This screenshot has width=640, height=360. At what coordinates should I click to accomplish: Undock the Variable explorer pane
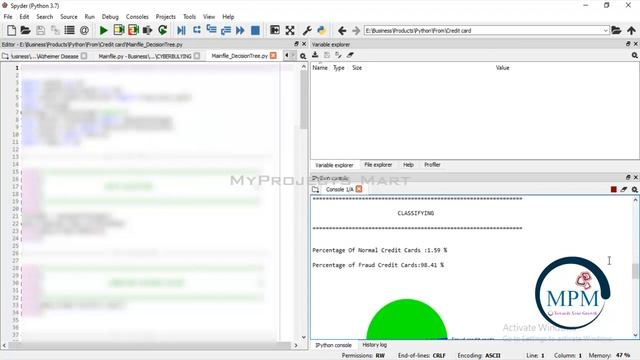click(628, 44)
